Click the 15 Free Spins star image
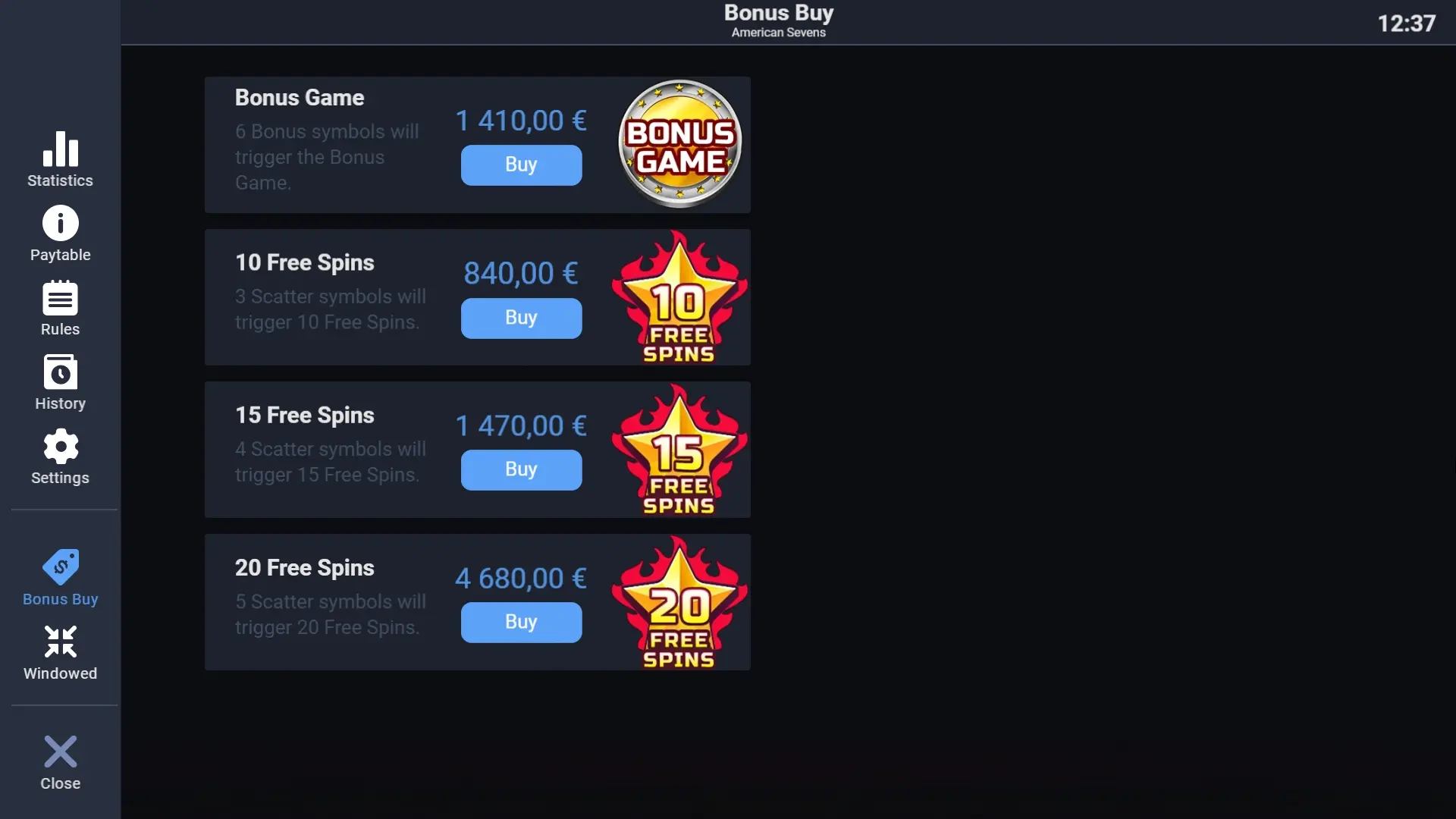Viewport: 1456px width, 819px height. tap(679, 450)
